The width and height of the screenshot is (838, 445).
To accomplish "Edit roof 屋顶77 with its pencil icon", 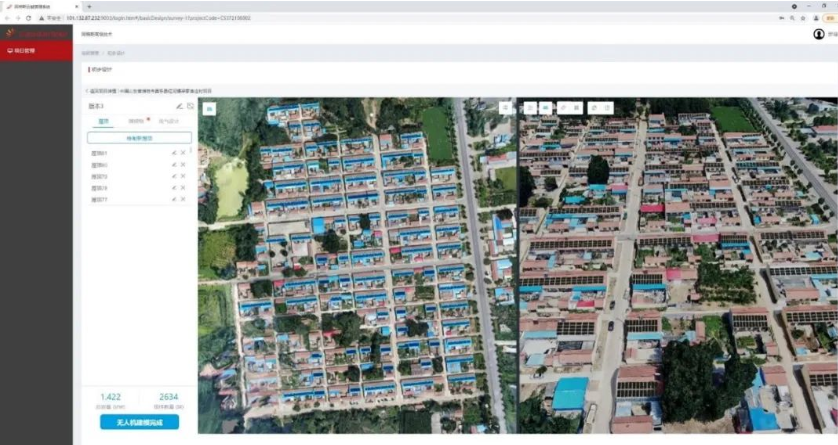I will (x=174, y=200).
